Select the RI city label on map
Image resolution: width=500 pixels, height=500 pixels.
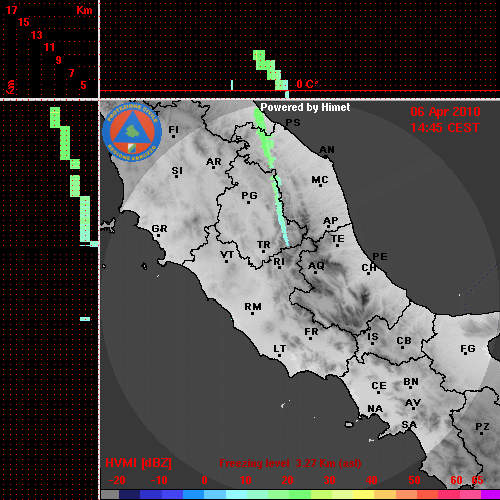click(x=279, y=262)
